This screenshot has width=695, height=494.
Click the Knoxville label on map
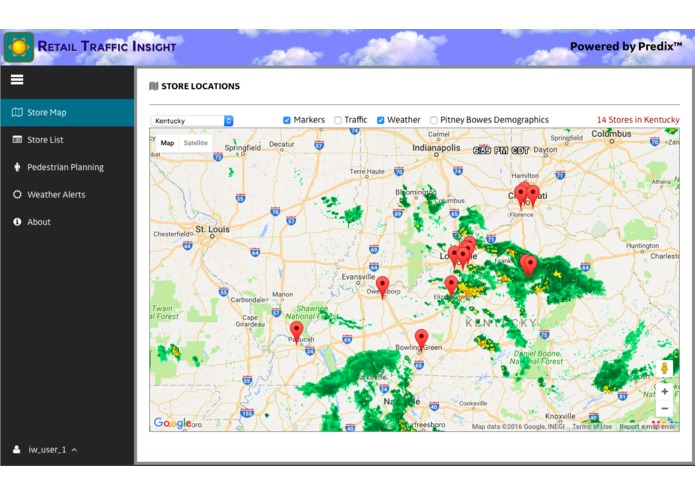click(560, 416)
